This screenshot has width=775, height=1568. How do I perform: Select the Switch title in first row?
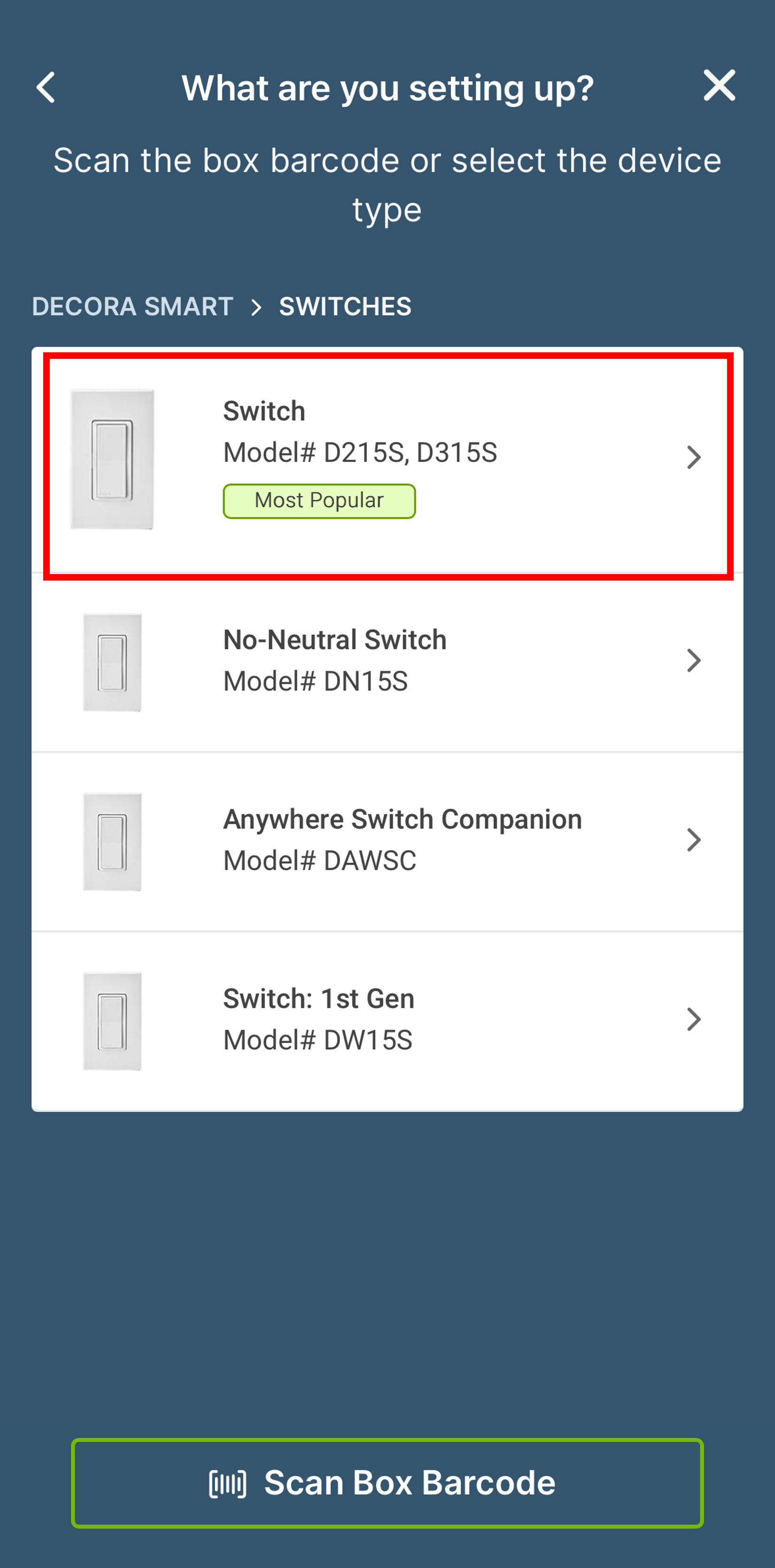(264, 411)
